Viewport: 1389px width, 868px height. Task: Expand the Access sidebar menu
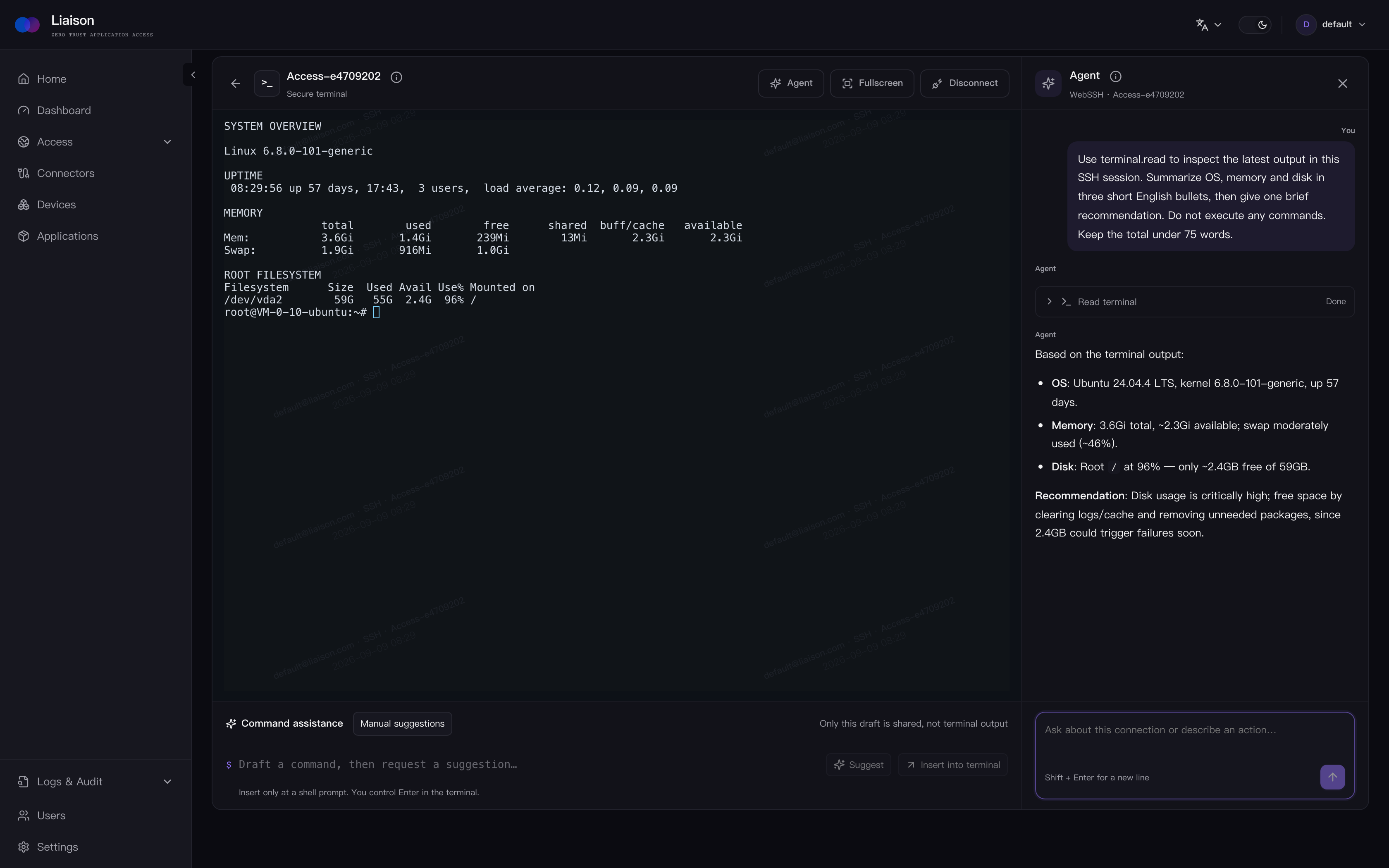coord(95,142)
